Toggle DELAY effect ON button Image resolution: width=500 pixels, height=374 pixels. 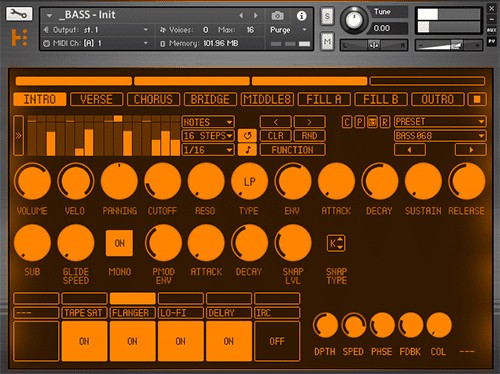click(x=229, y=341)
